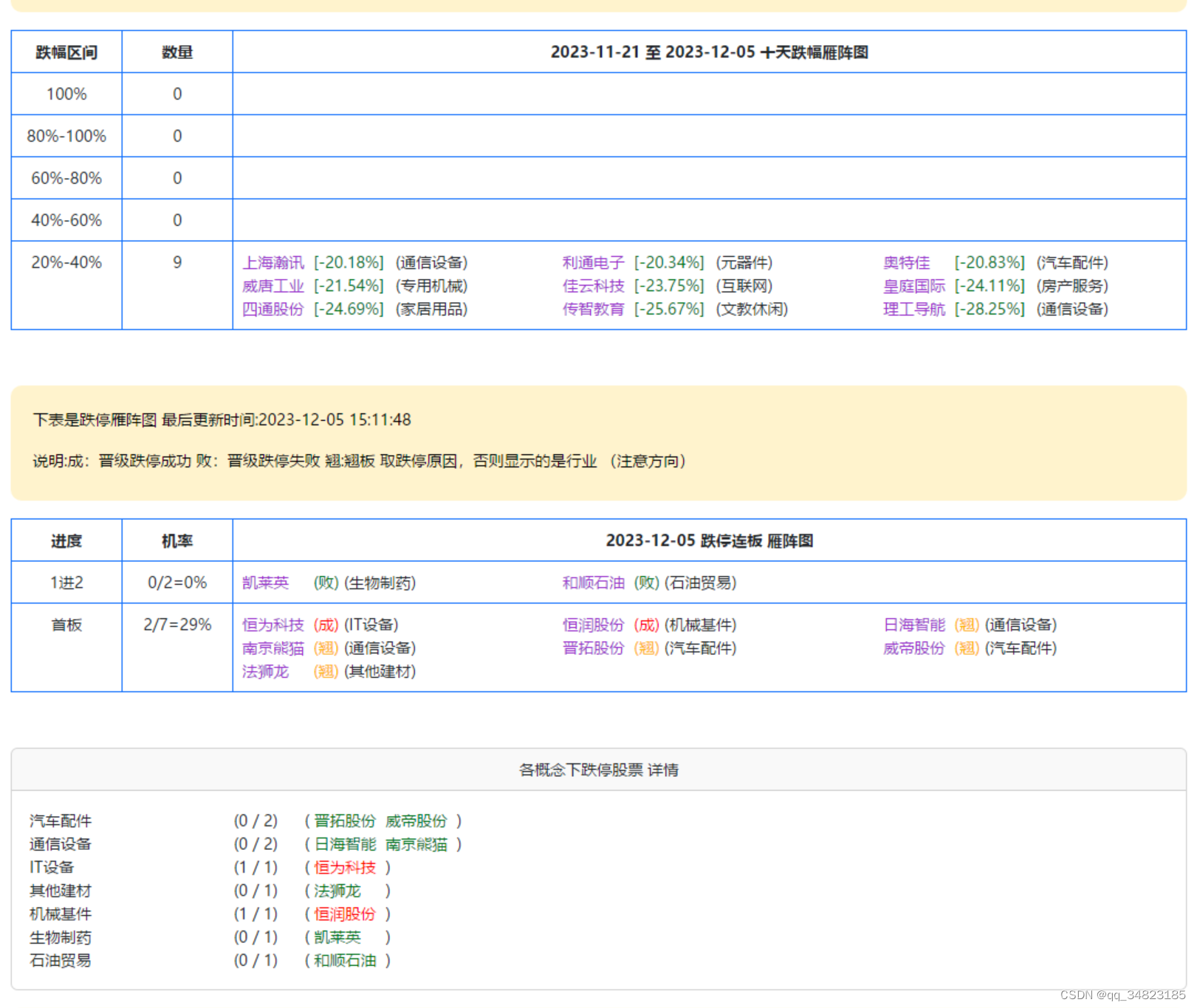Click the [-25.67%] decline value
Image resolution: width=1197 pixels, height=1008 pixels.
pyautogui.click(x=669, y=309)
